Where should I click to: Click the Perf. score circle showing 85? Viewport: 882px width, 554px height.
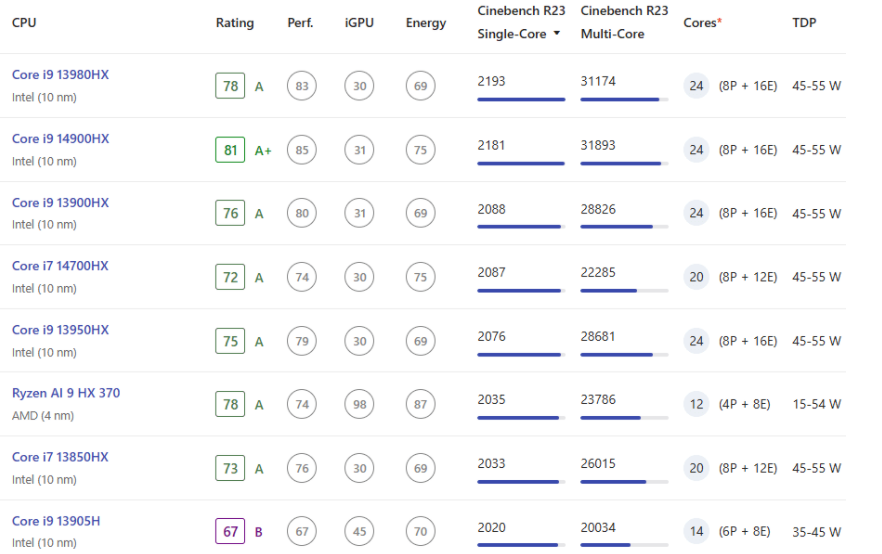[302, 150]
